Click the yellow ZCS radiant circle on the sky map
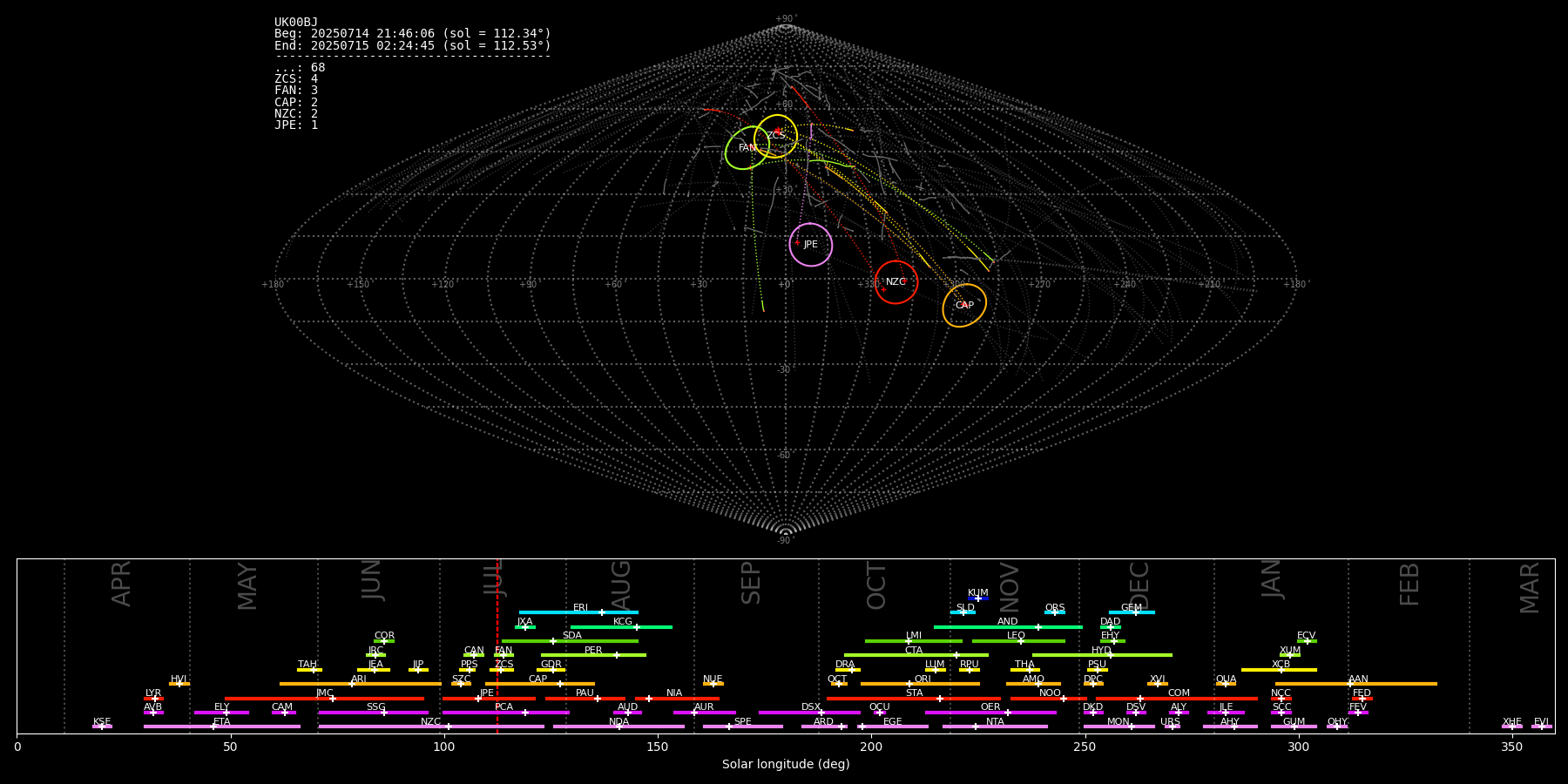 coord(775,136)
